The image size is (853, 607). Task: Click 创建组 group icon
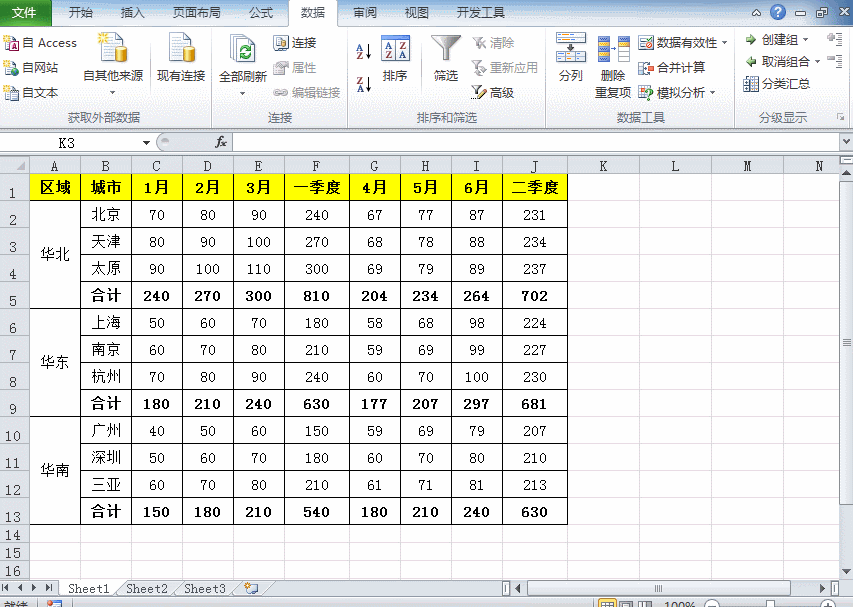751,39
